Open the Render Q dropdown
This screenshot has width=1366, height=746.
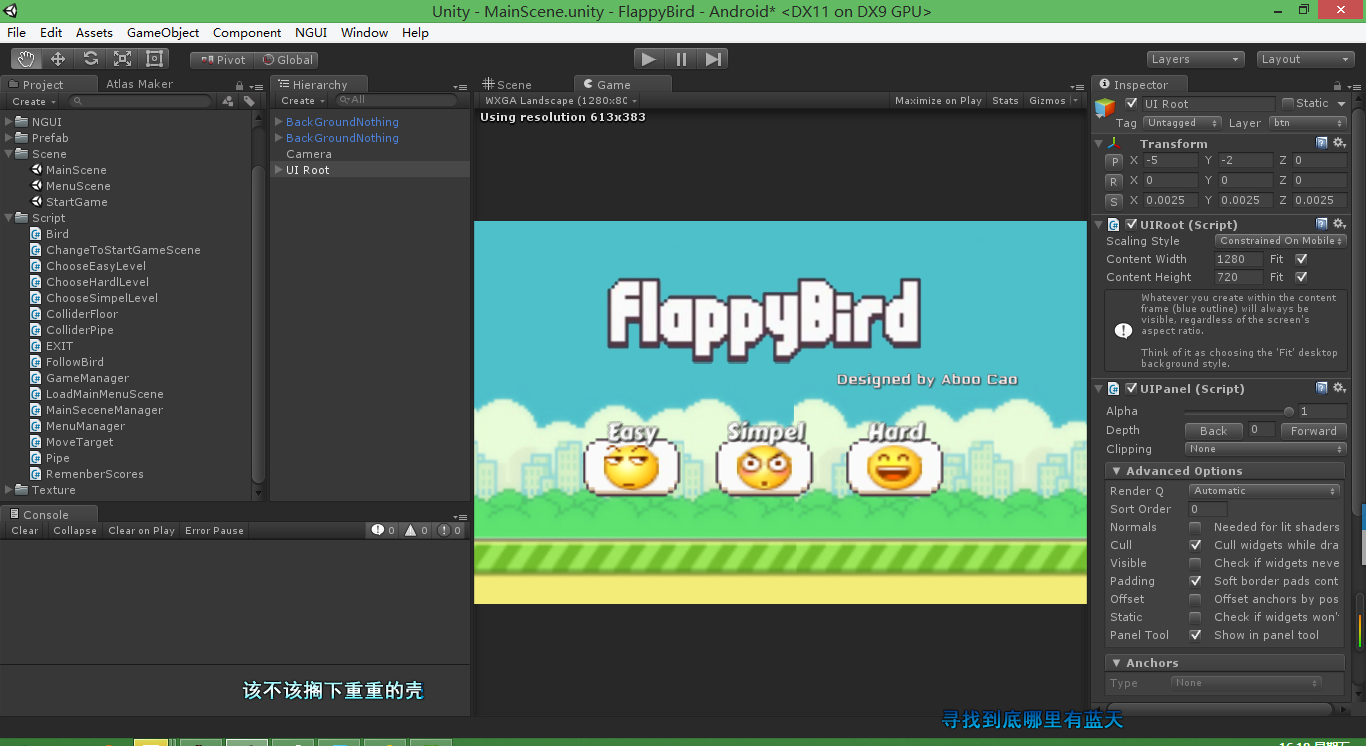pyautogui.click(x=1265, y=491)
